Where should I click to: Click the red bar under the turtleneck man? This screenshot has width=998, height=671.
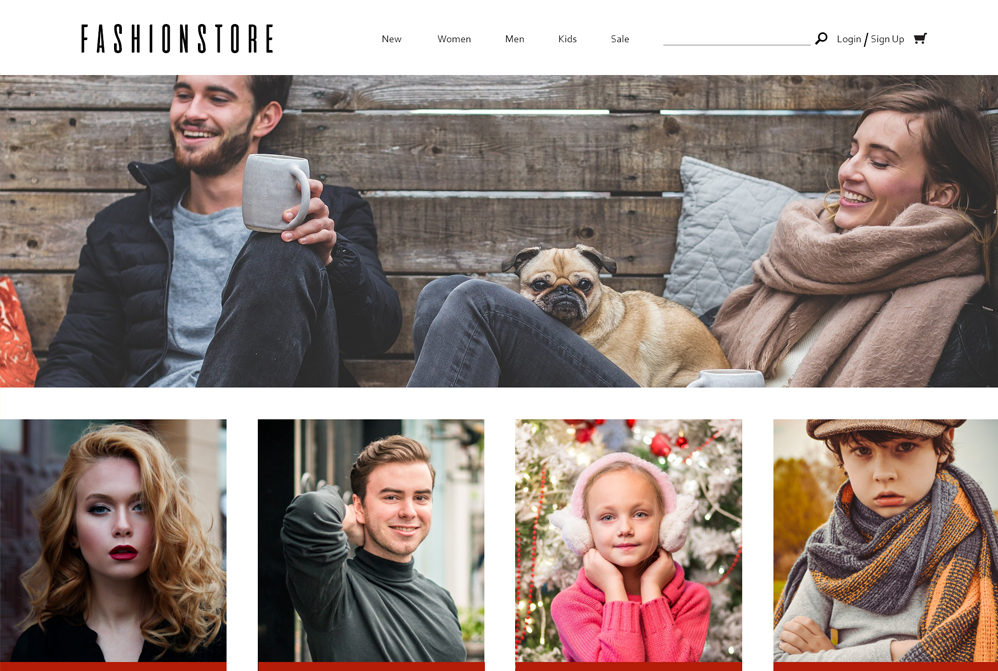[x=371, y=667]
